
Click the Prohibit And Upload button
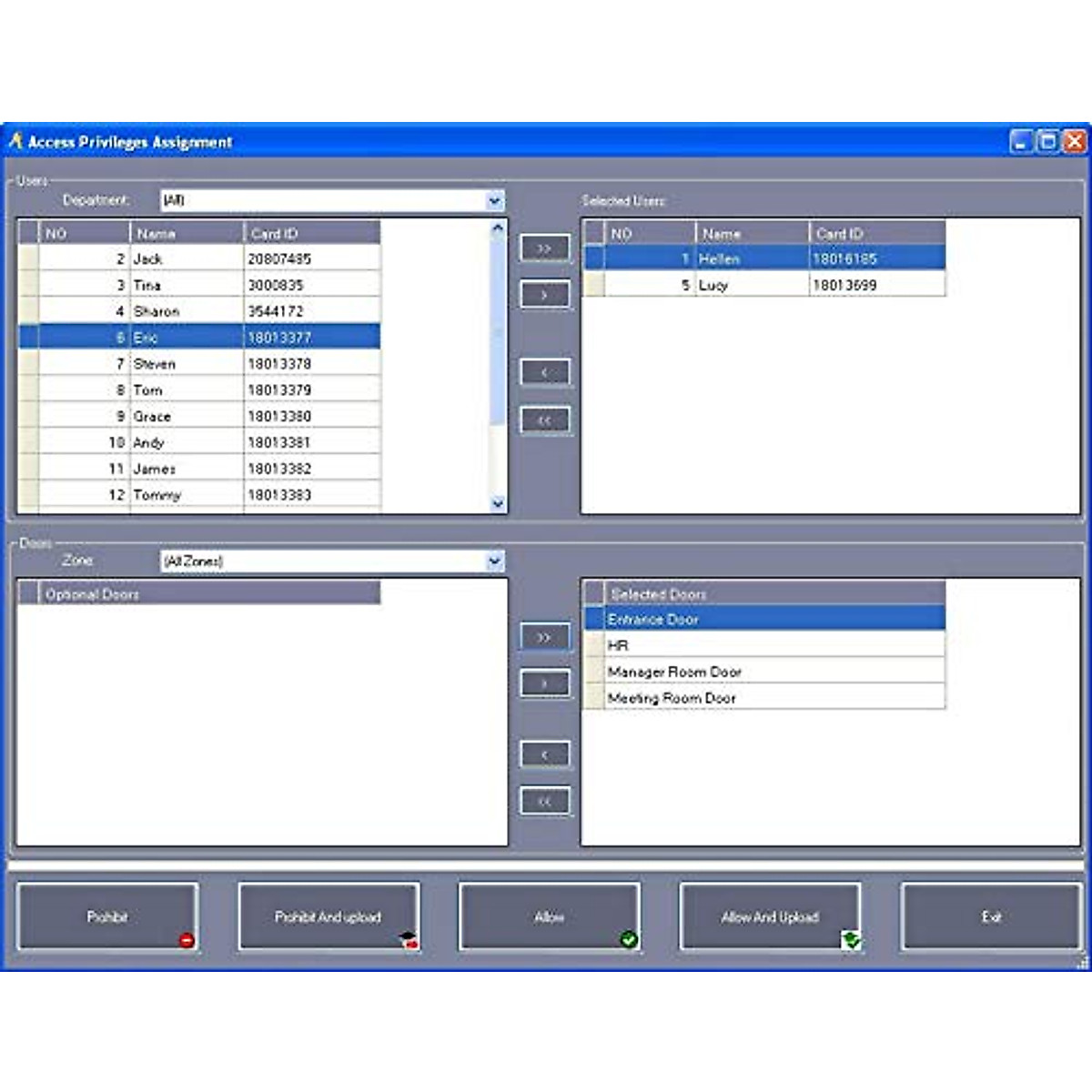[x=329, y=917]
